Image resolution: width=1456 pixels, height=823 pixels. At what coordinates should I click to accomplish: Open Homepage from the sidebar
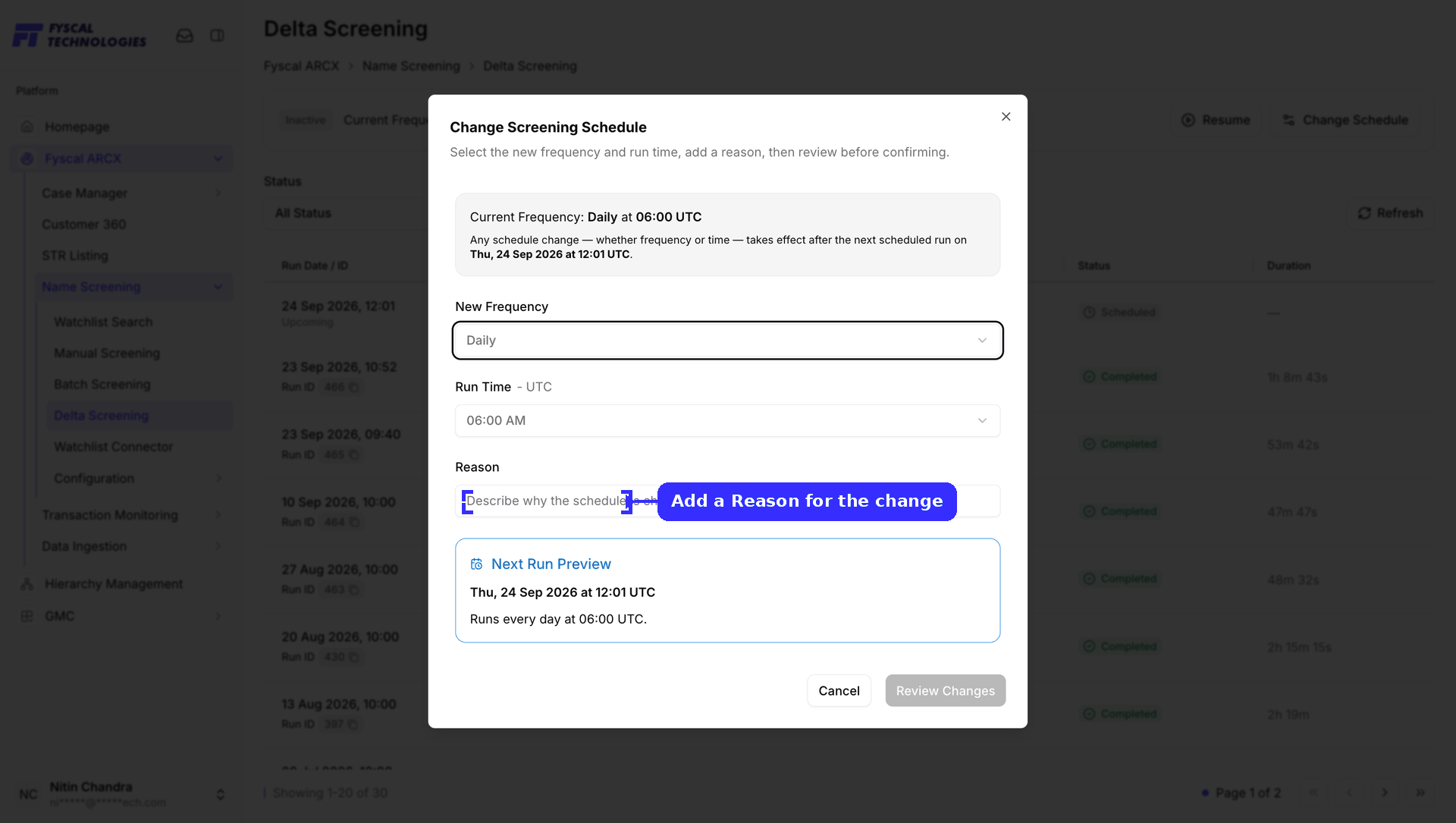[x=77, y=127]
